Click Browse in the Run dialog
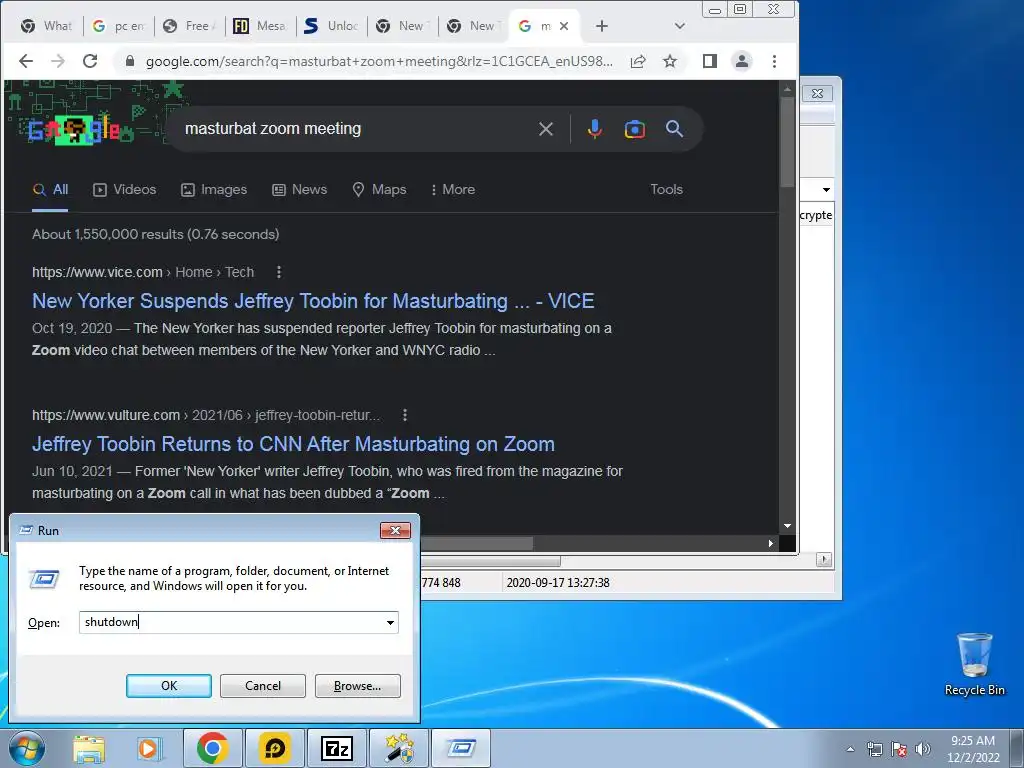This screenshot has width=1024, height=768. [357, 686]
